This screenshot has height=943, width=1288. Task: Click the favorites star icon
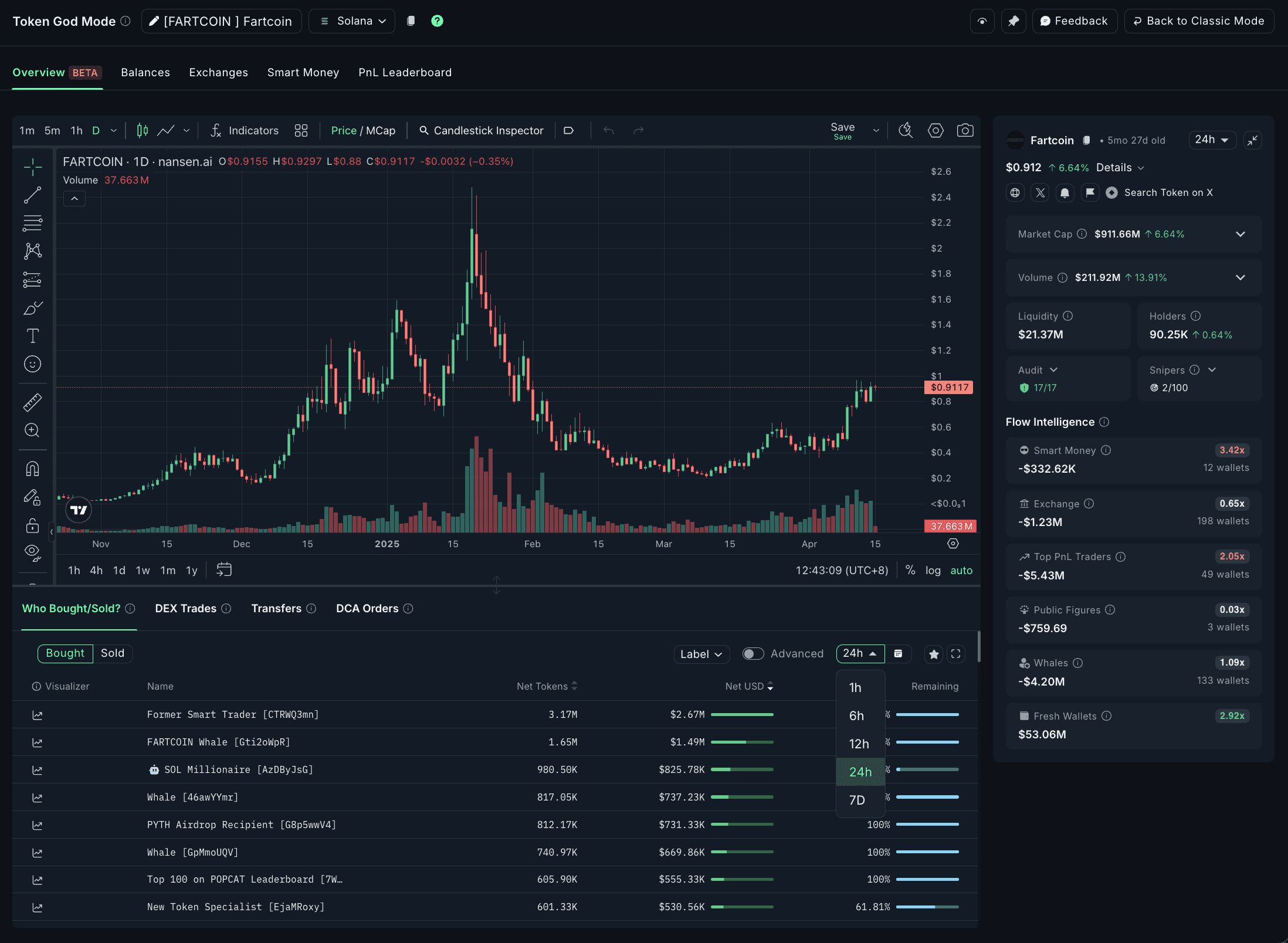pos(934,654)
